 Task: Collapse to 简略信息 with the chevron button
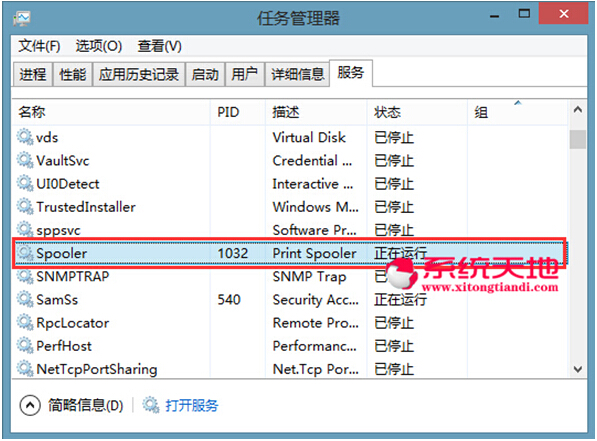tap(30, 405)
